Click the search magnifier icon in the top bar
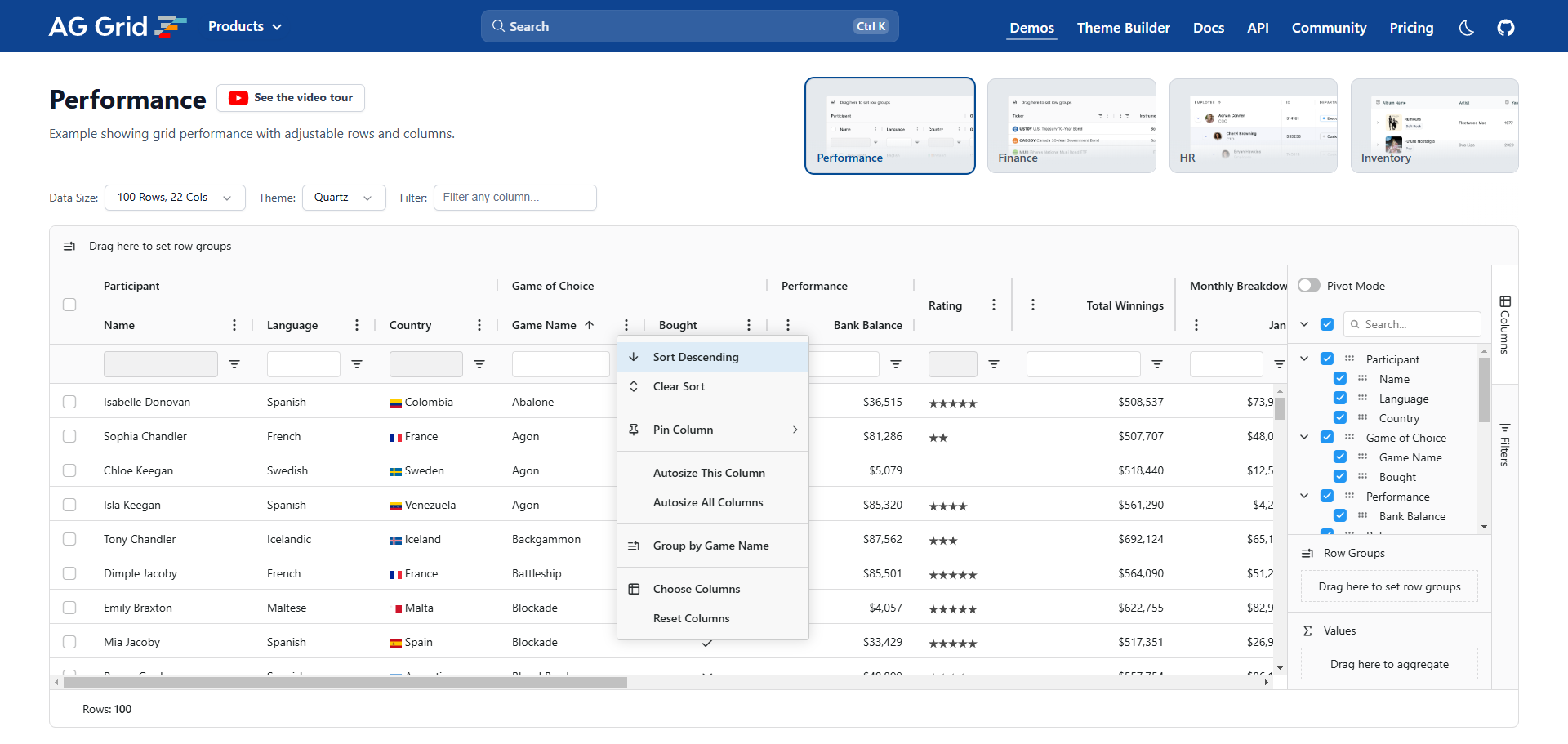Screen dimensions: 1568x744 coord(498,26)
